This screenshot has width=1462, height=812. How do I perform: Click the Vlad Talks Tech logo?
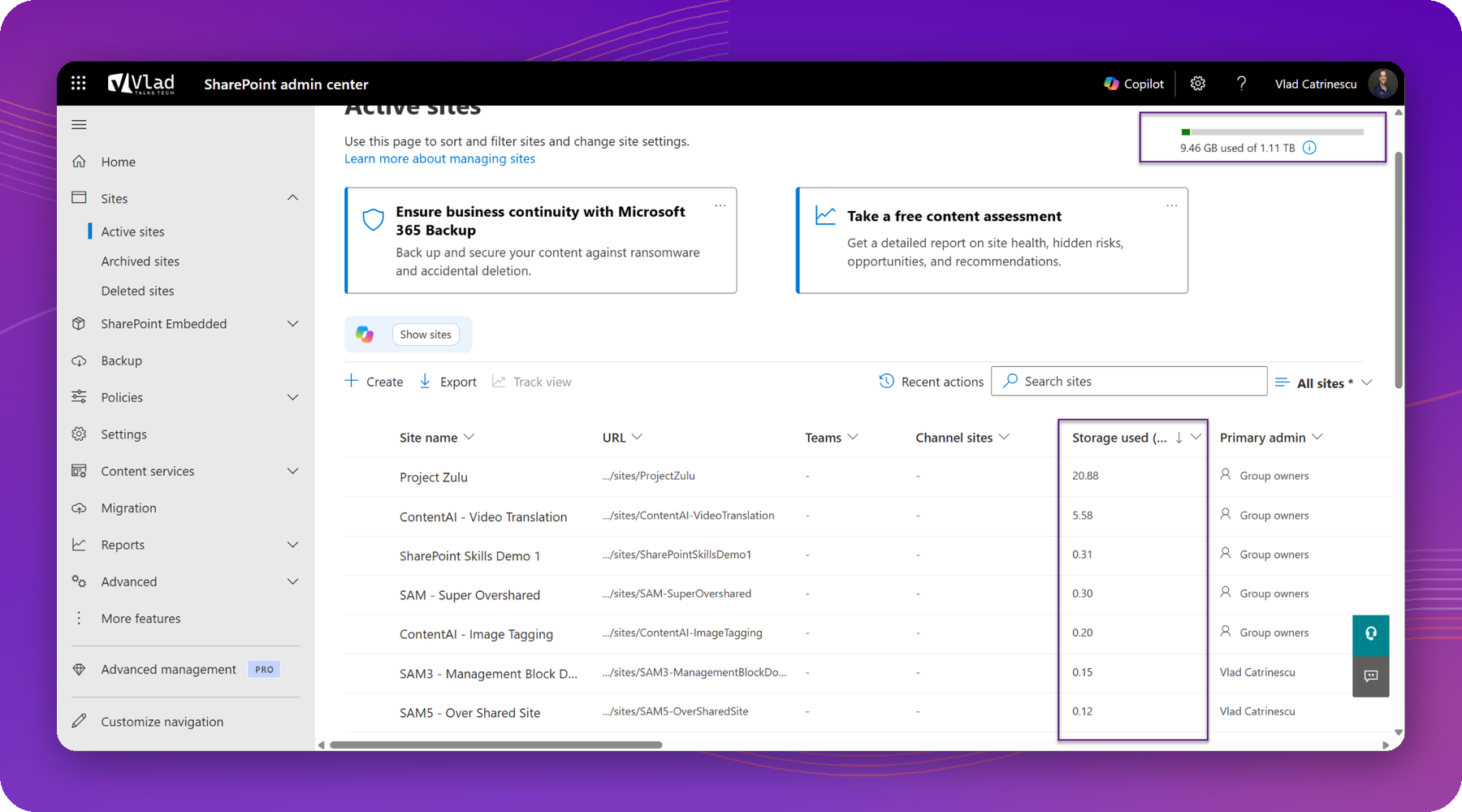click(141, 83)
